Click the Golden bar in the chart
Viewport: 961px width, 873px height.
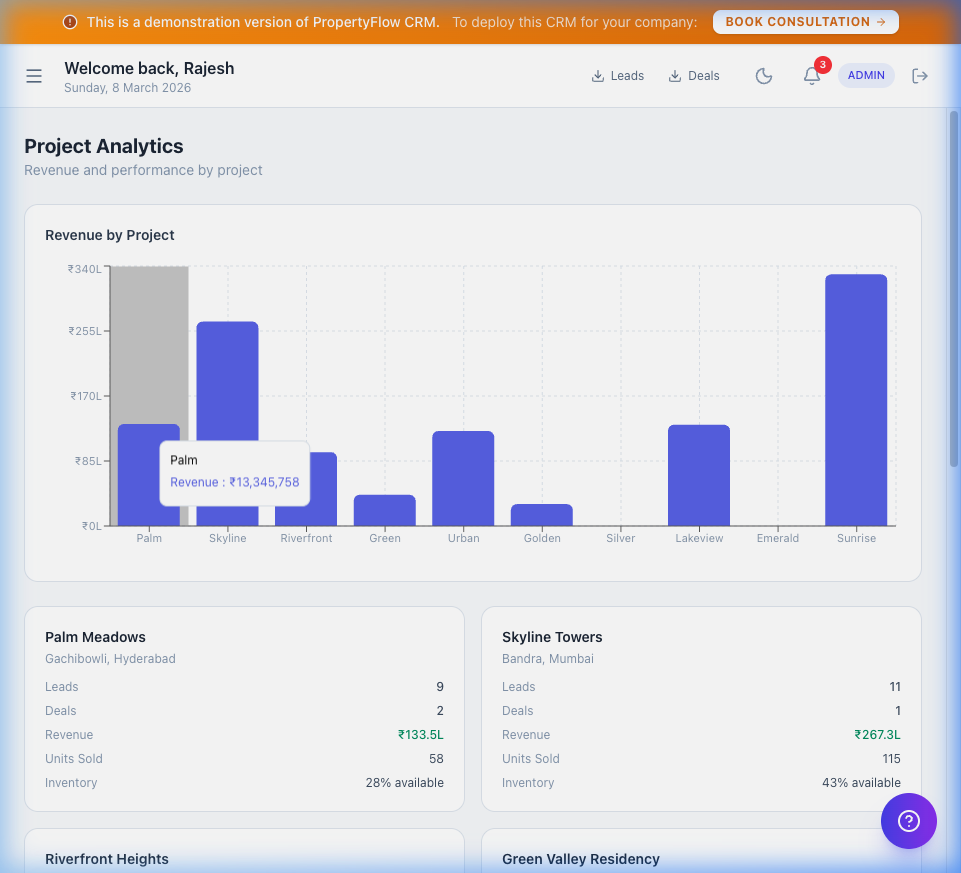(x=541, y=515)
